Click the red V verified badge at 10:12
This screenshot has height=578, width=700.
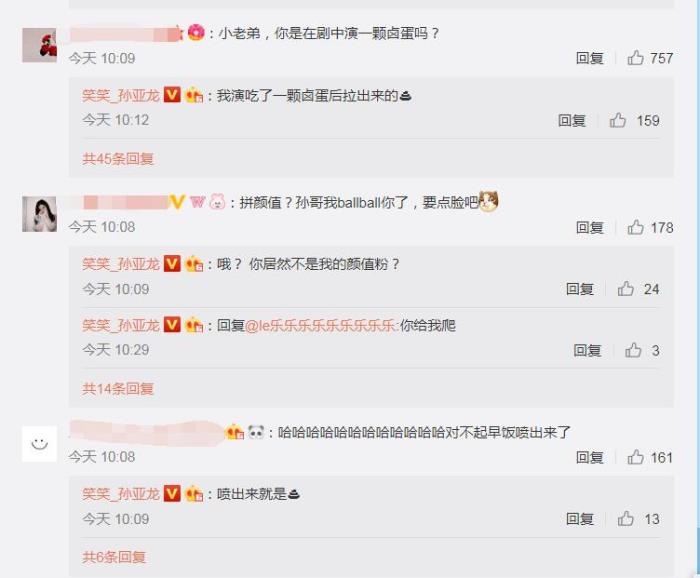(x=172, y=95)
